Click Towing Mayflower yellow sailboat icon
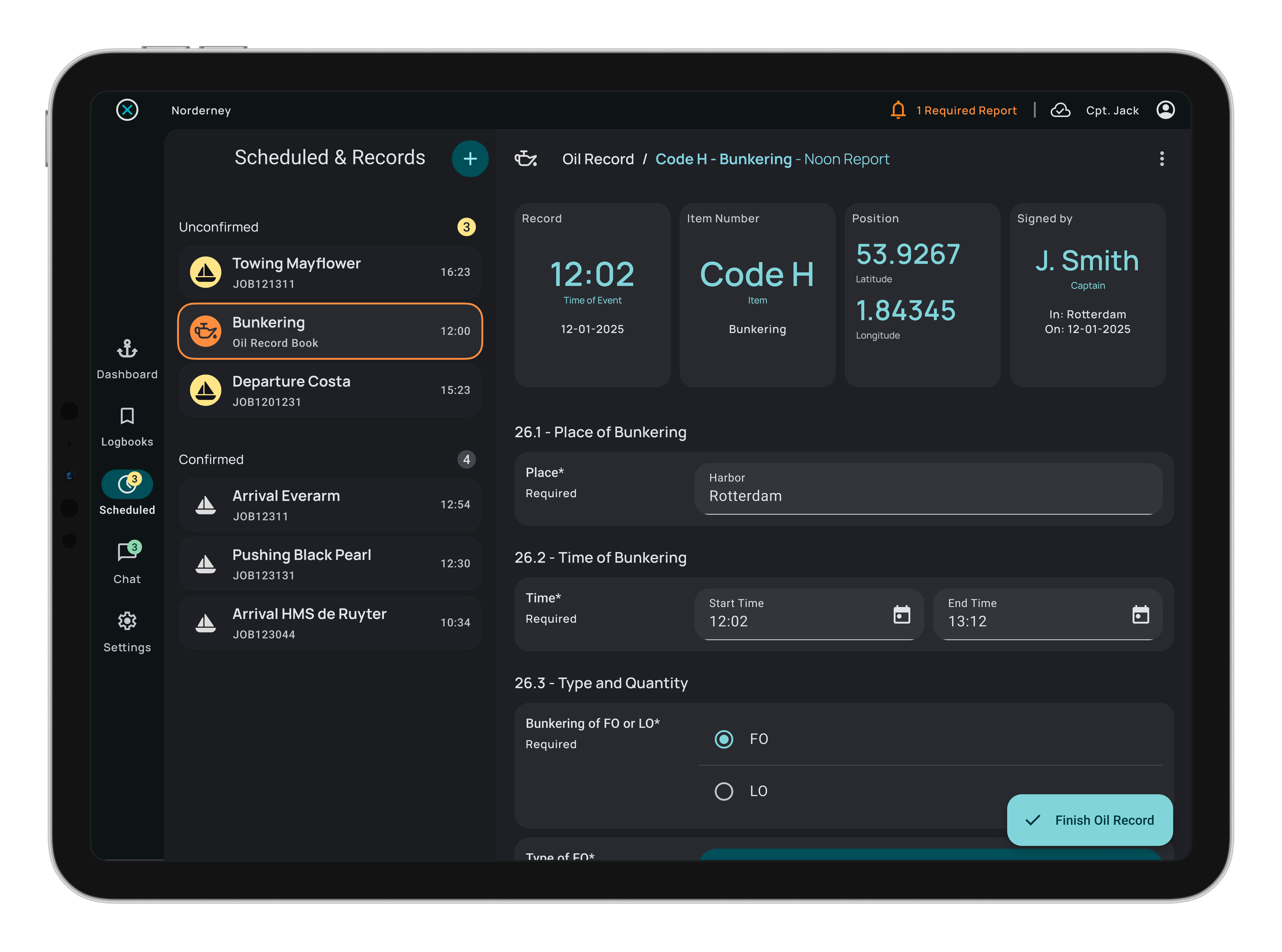The height and width of the screenshot is (952, 1282). click(x=205, y=272)
